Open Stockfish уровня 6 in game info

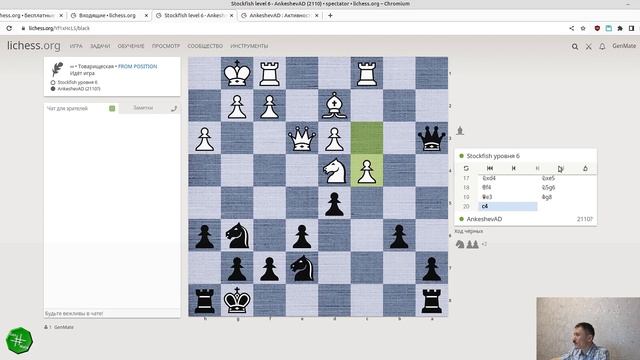tap(77, 82)
